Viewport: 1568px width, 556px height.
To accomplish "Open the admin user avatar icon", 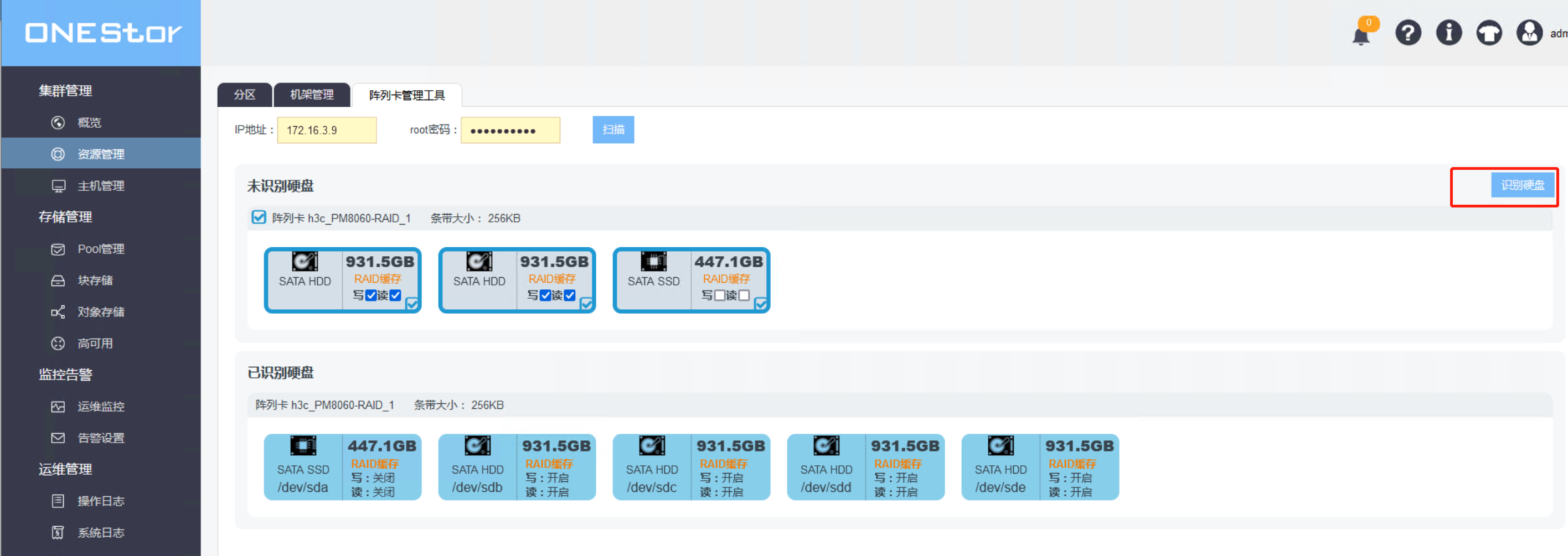I will pyautogui.click(x=1529, y=33).
